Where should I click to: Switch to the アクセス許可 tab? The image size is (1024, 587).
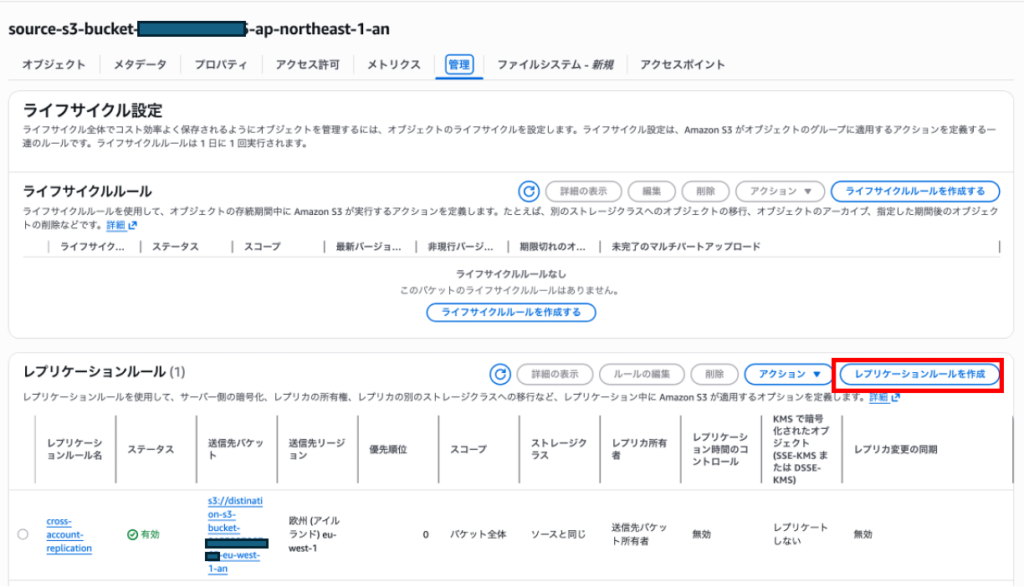tap(307, 65)
